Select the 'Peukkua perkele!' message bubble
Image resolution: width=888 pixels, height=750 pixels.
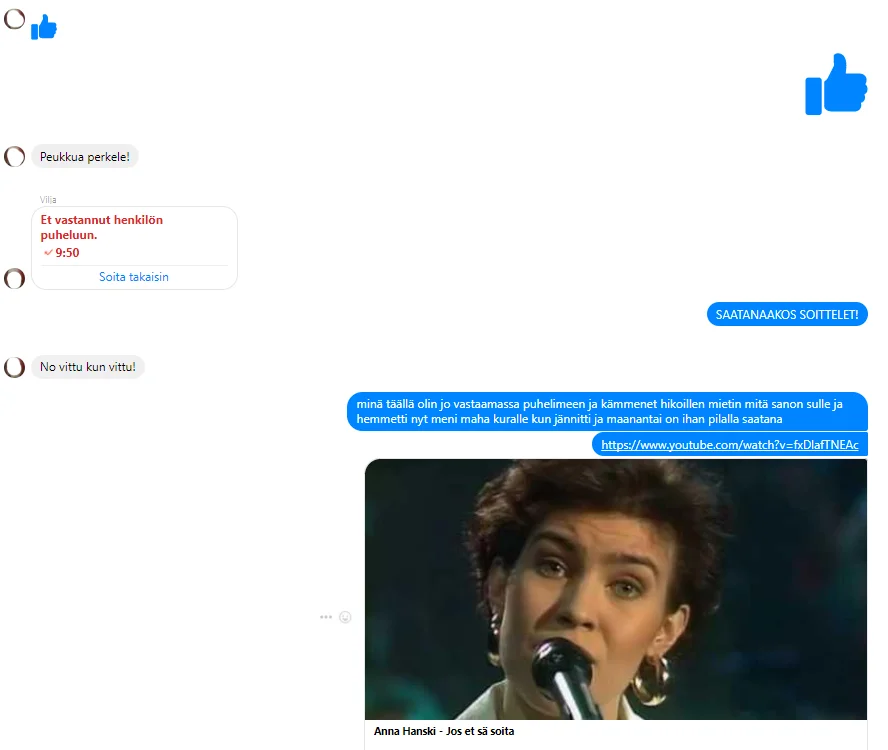coord(85,156)
